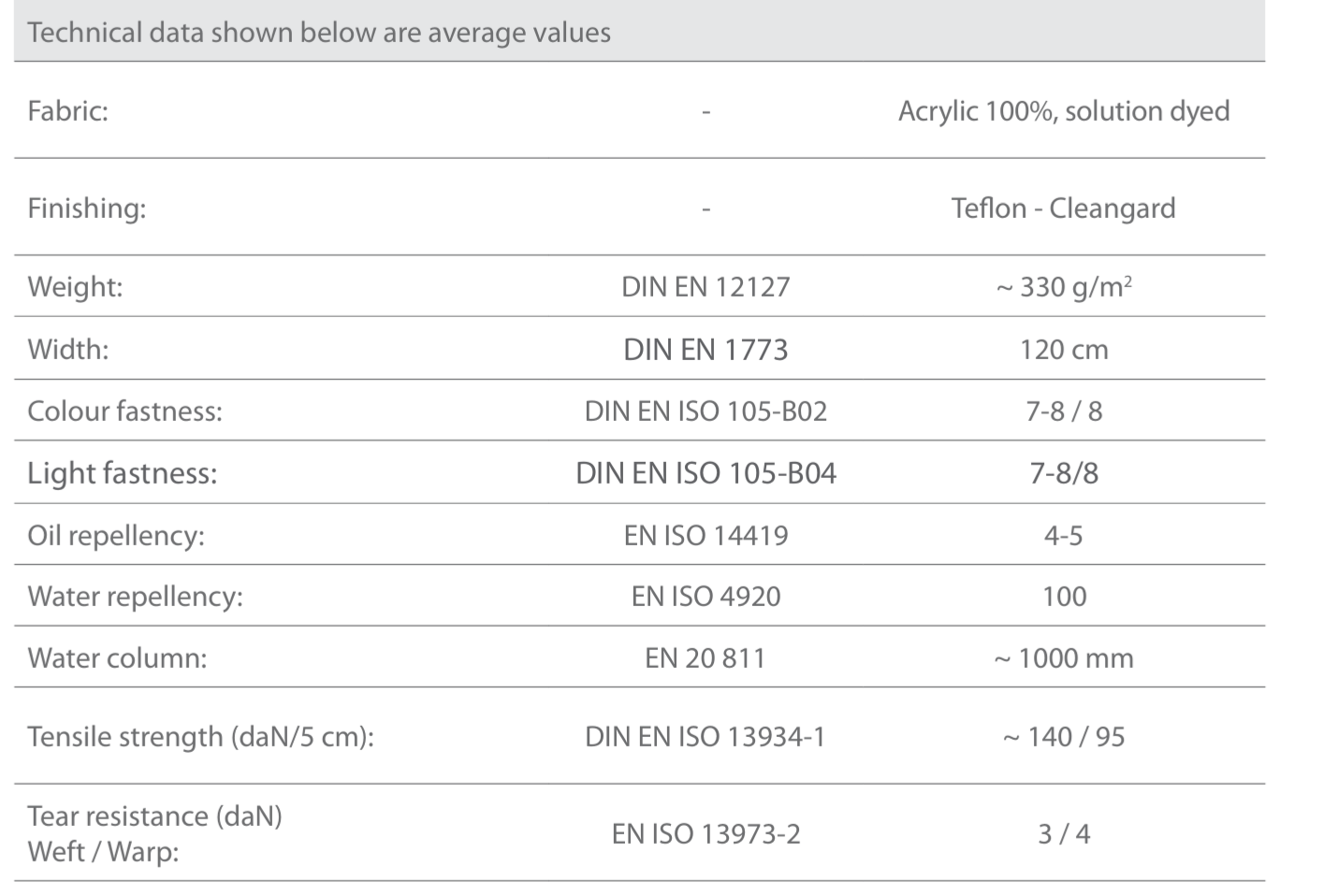This screenshot has height=896, width=1323.
Task: Click 'Acrylic 100%, solution dyed' value
Action: 1063,111
